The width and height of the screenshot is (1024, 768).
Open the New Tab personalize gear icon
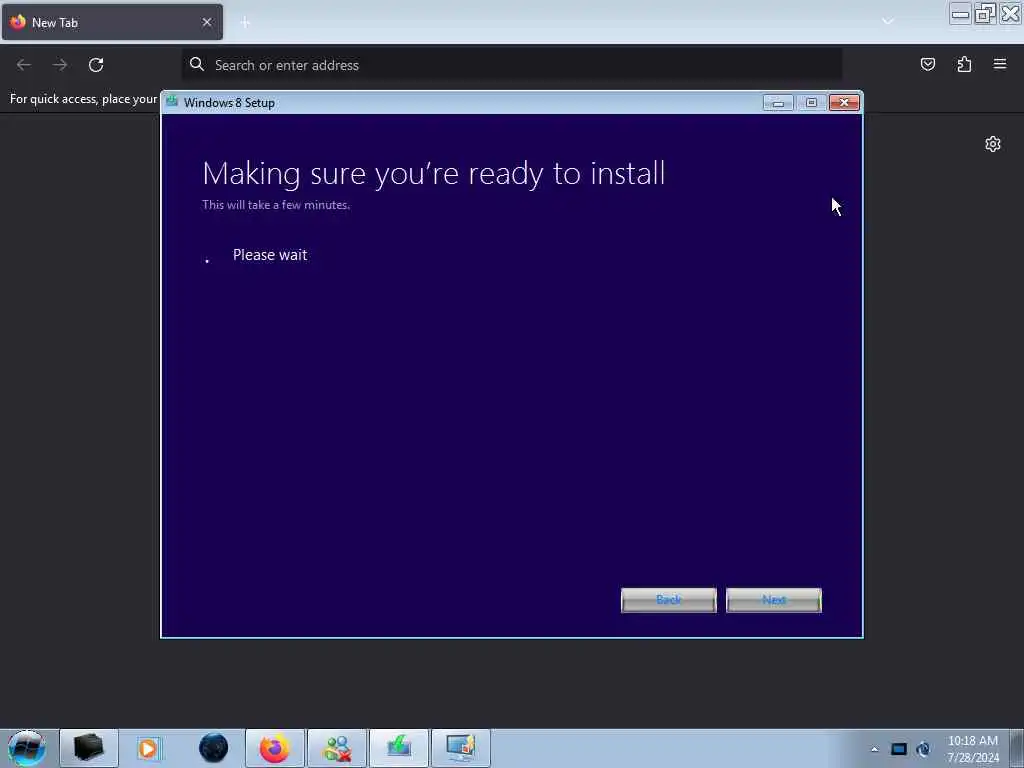993,144
